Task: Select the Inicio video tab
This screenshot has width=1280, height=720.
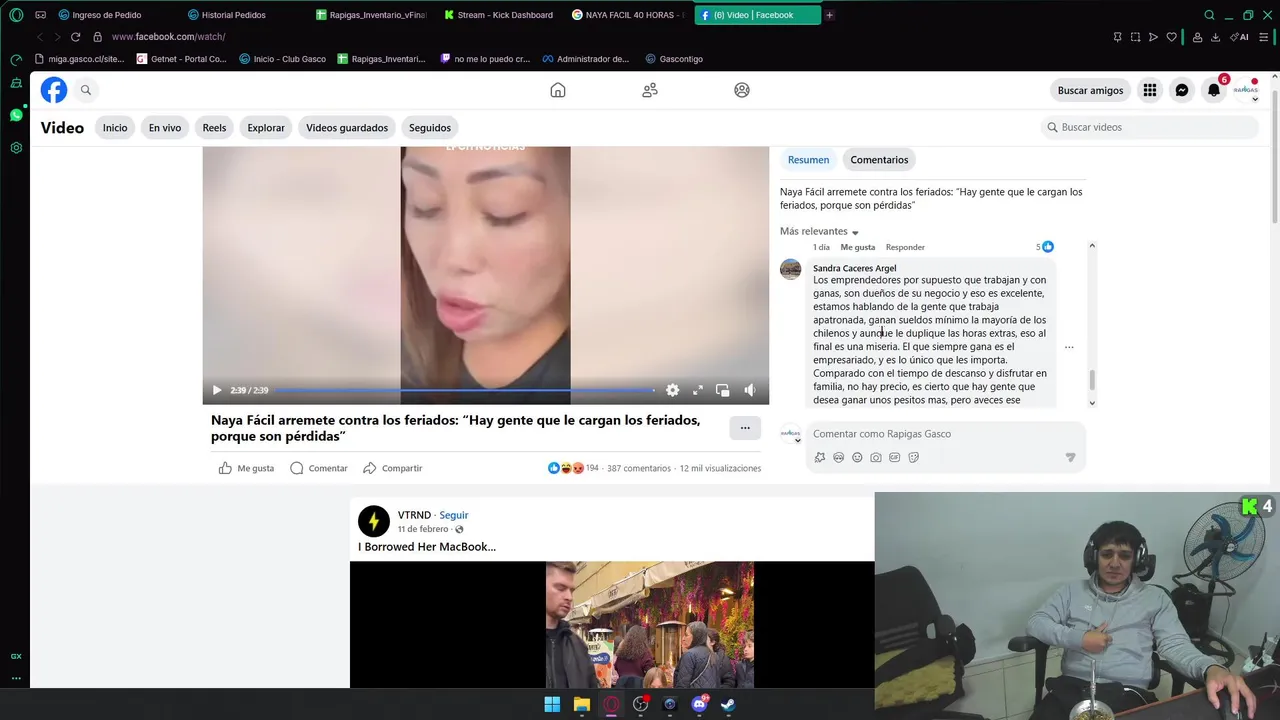Action: click(x=115, y=128)
